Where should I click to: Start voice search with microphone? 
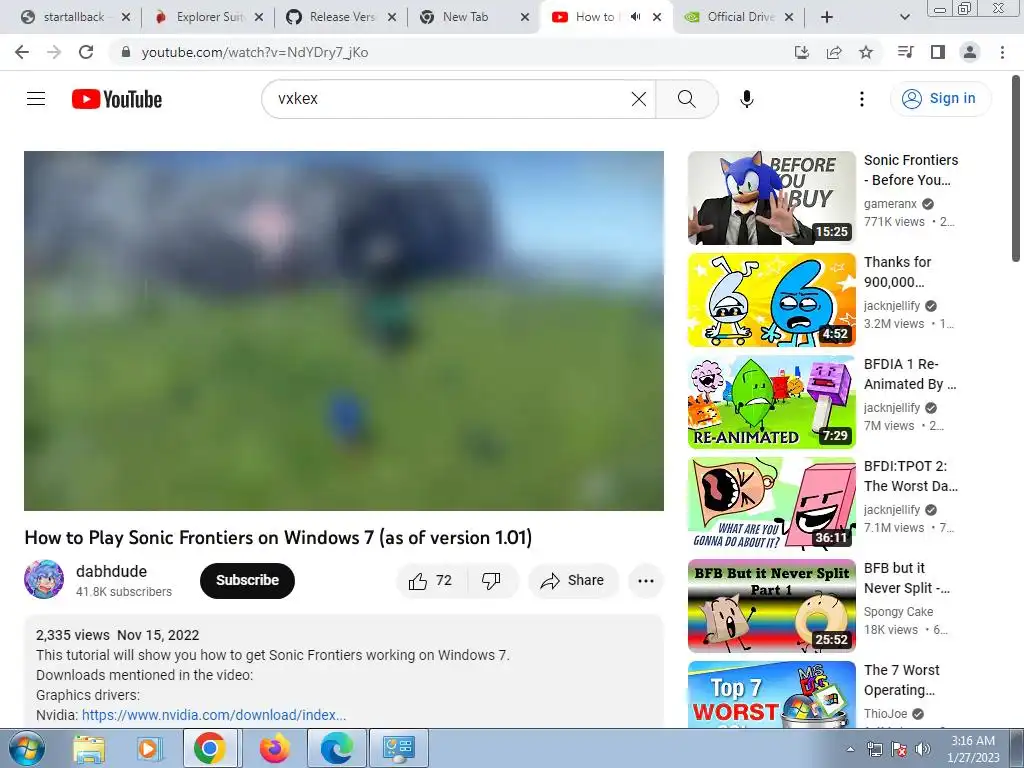pos(746,99)
